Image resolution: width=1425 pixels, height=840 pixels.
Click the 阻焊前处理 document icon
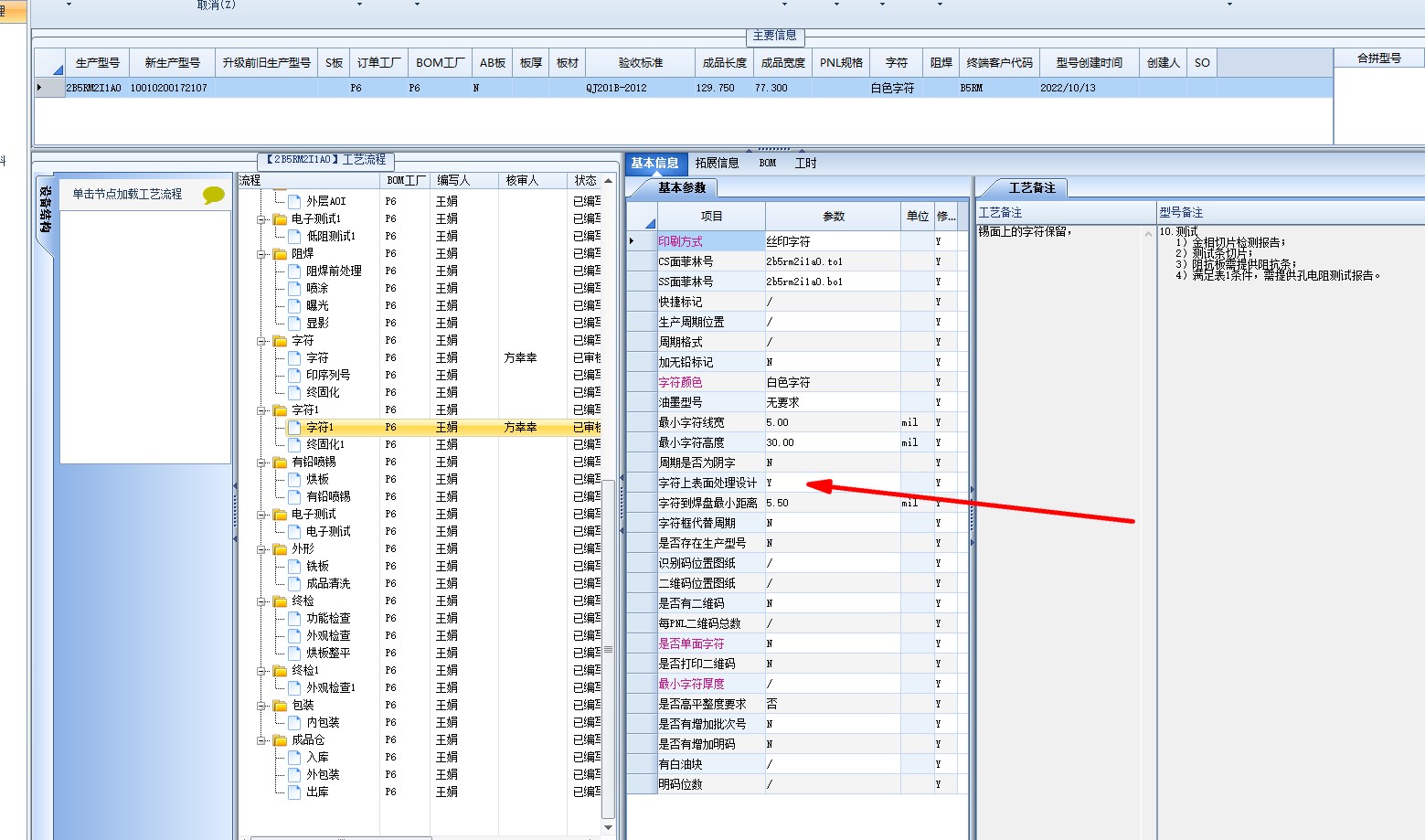[x=294, y=271]
